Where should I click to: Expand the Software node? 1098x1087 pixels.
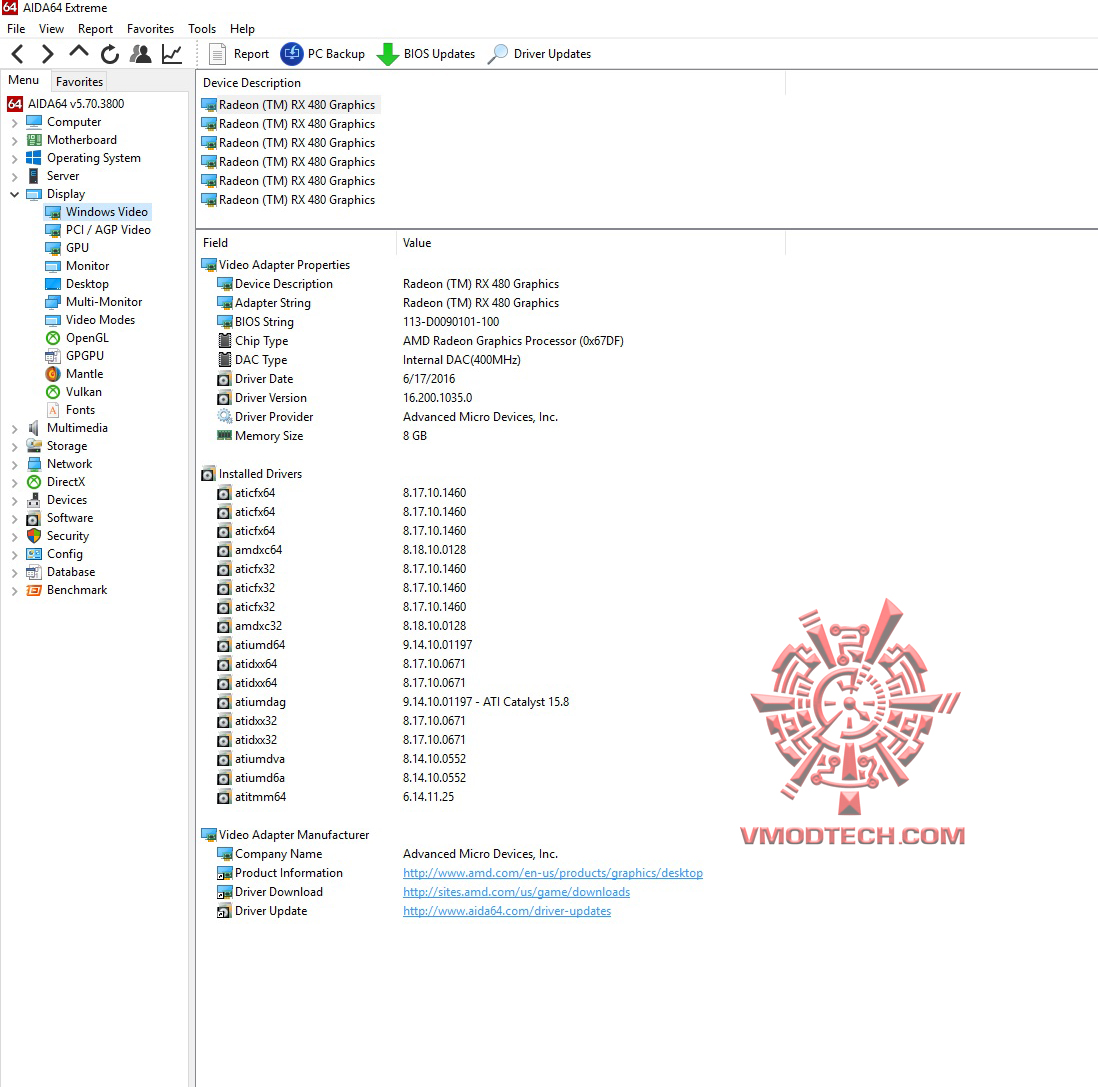(x=15, y=519)
